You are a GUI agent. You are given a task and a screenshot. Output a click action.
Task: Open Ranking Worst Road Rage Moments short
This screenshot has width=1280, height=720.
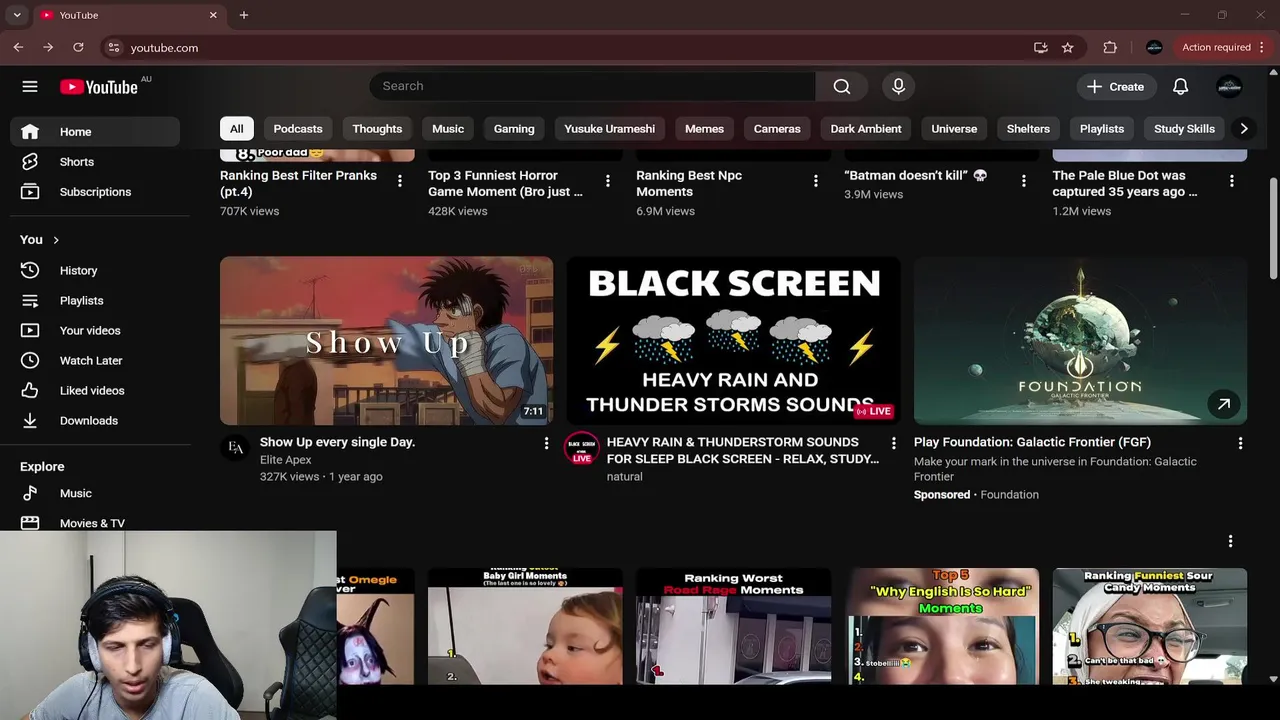[x=733, y=626]
